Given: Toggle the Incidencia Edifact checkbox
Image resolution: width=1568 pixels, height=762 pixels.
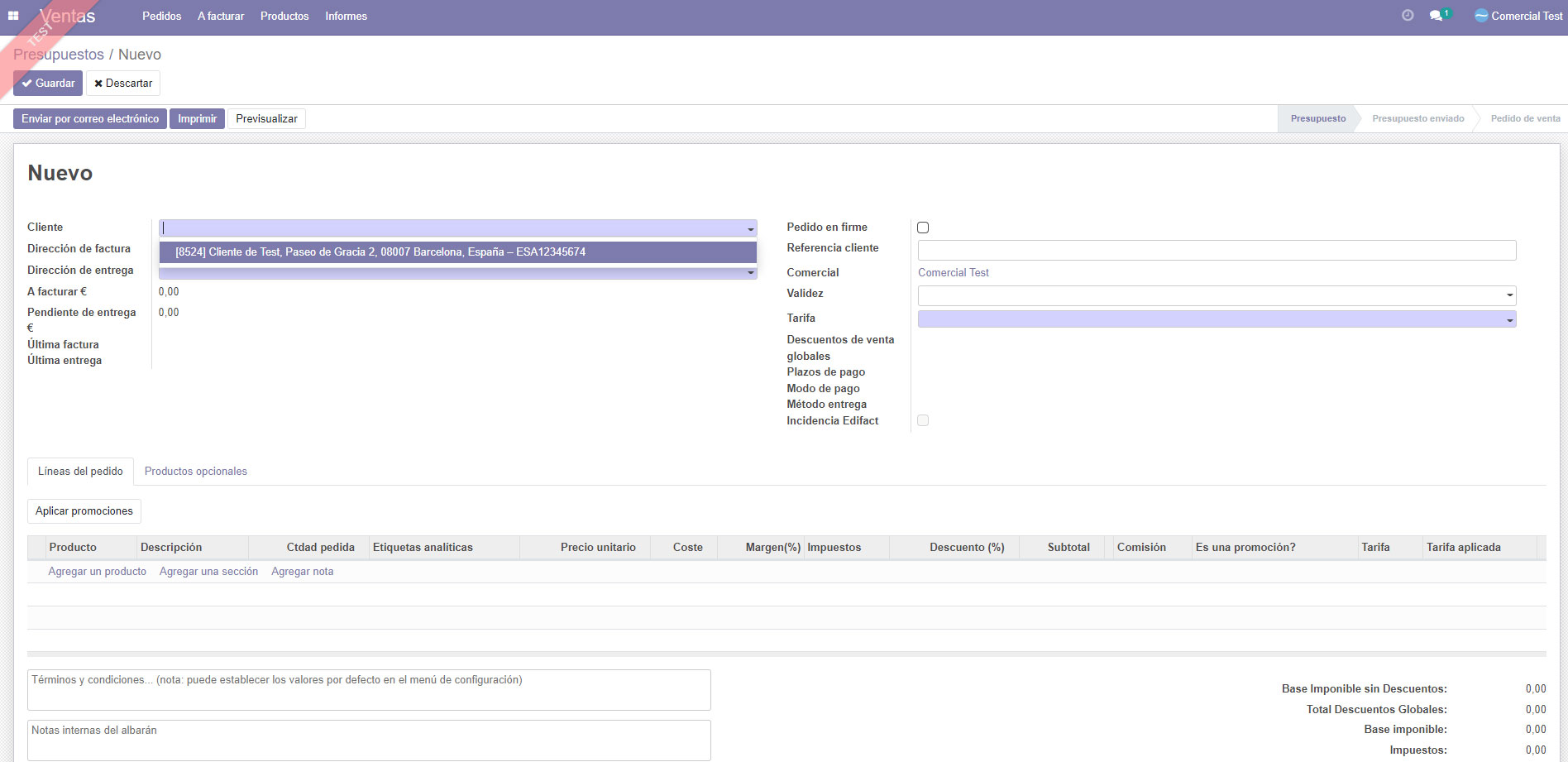Looking at the screenshot, I should (x=923, y=420).
